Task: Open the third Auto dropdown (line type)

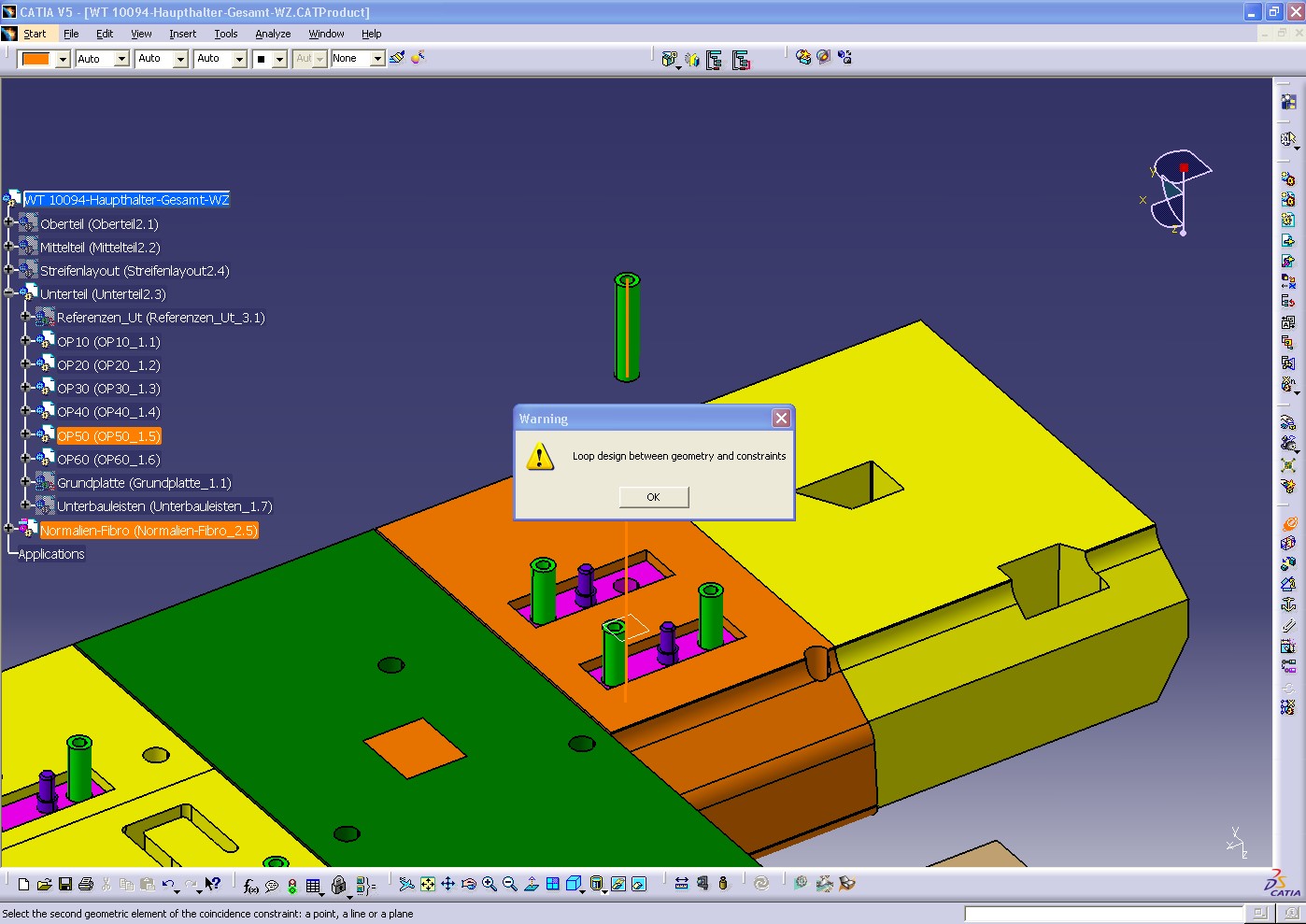Action: [x=239, y=59]
